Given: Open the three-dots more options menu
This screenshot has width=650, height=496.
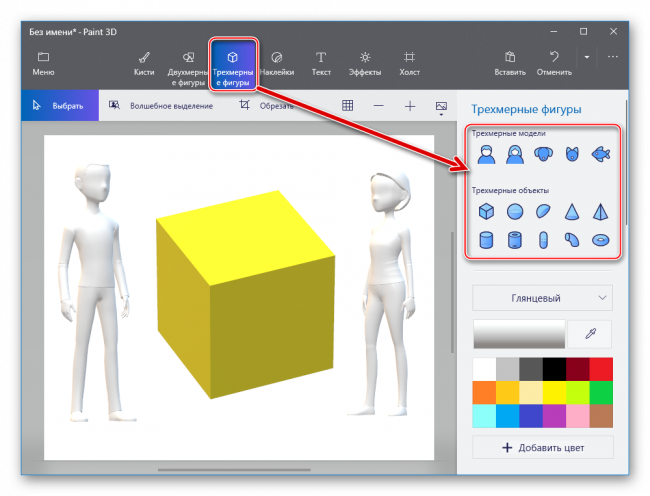Looking at the screenshot, I should tap(613, 57).
